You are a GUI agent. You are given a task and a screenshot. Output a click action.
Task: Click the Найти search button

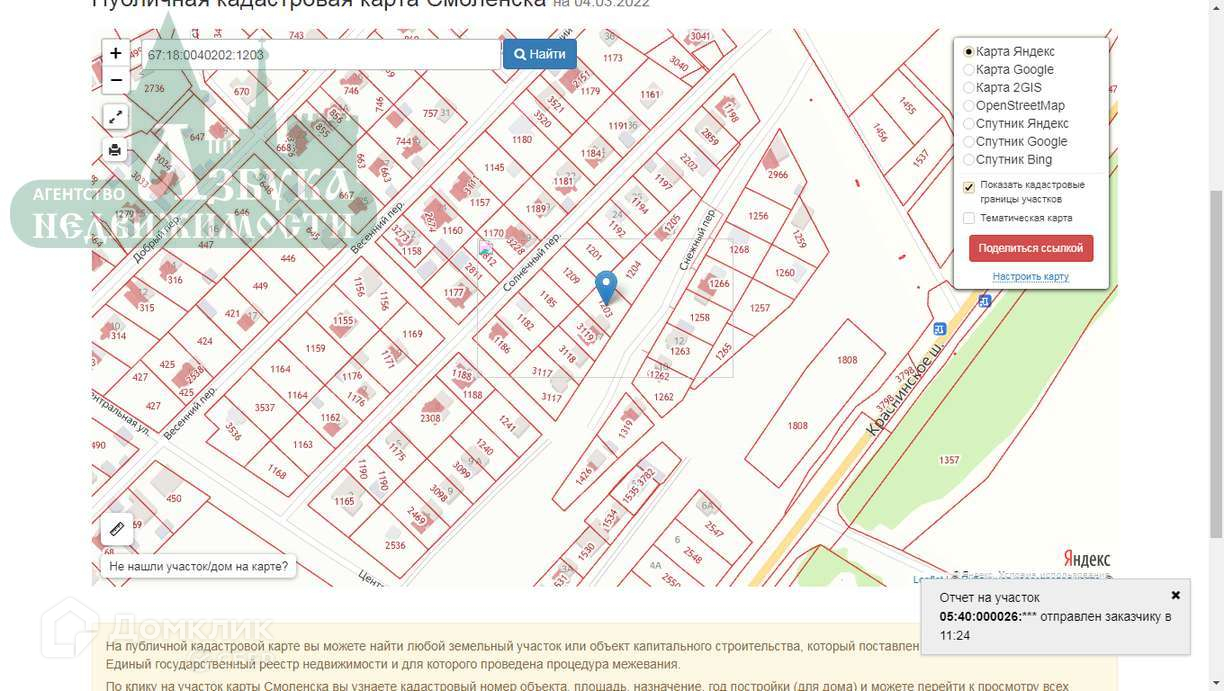click(x=540, y=54)
